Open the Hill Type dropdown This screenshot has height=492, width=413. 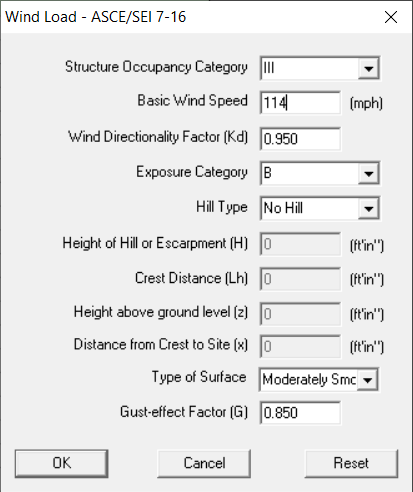(368, 209)
